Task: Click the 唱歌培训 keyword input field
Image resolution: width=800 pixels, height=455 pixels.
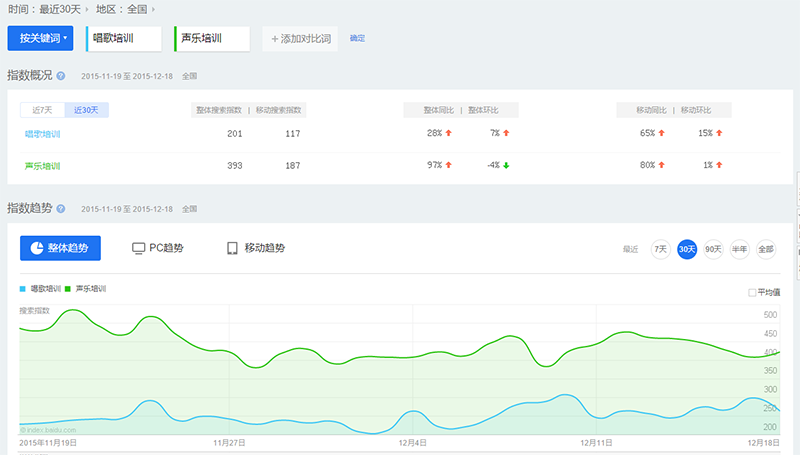Action: click(124, 39)
